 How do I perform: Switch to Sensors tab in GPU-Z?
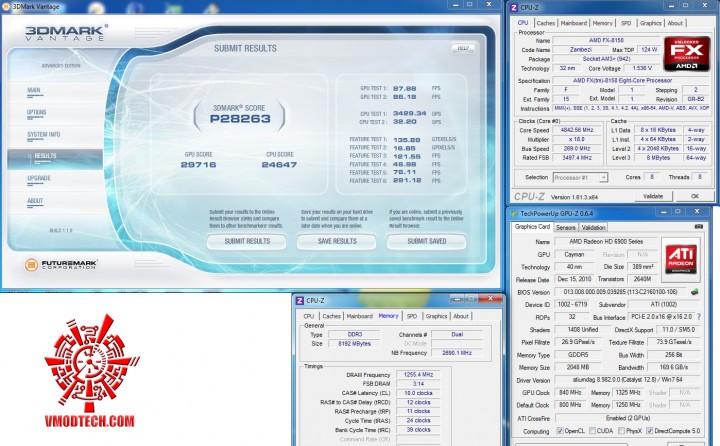point(565,227)
